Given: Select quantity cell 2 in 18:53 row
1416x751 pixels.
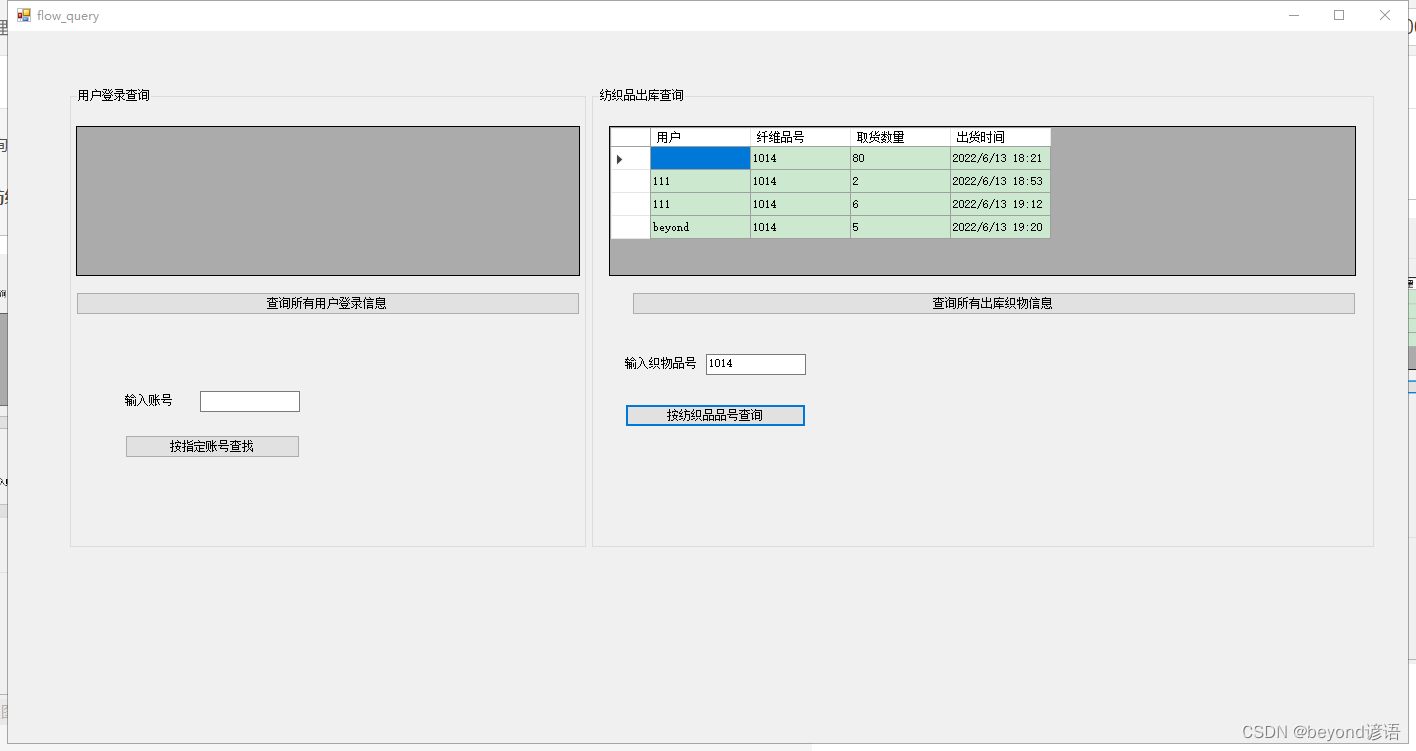Looking at the screenshot, I should click(900, 181).
